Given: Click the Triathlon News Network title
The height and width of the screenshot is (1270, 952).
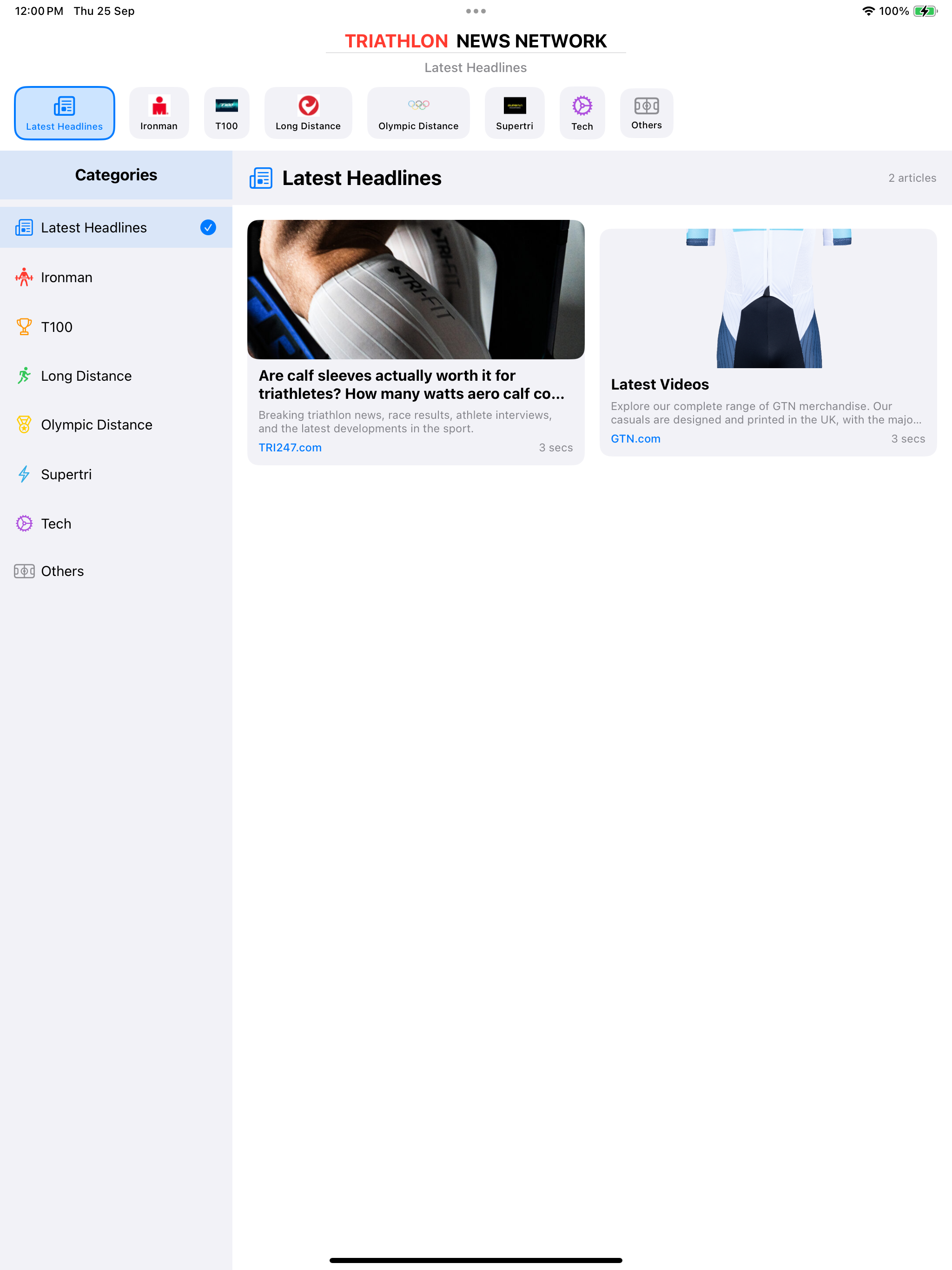Looking at the screenshot, I should 476,41.
